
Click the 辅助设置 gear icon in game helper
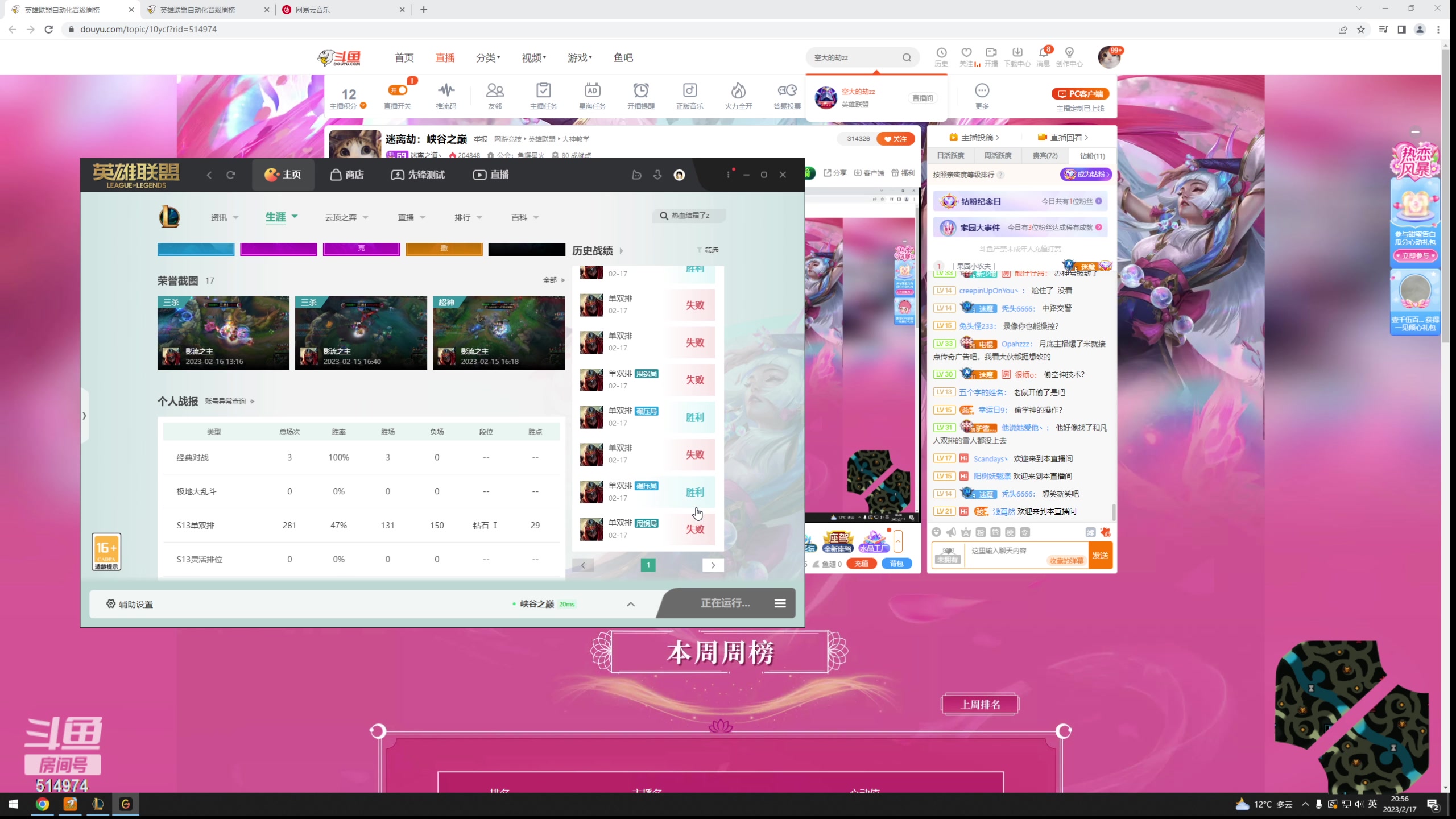(110, 603)
